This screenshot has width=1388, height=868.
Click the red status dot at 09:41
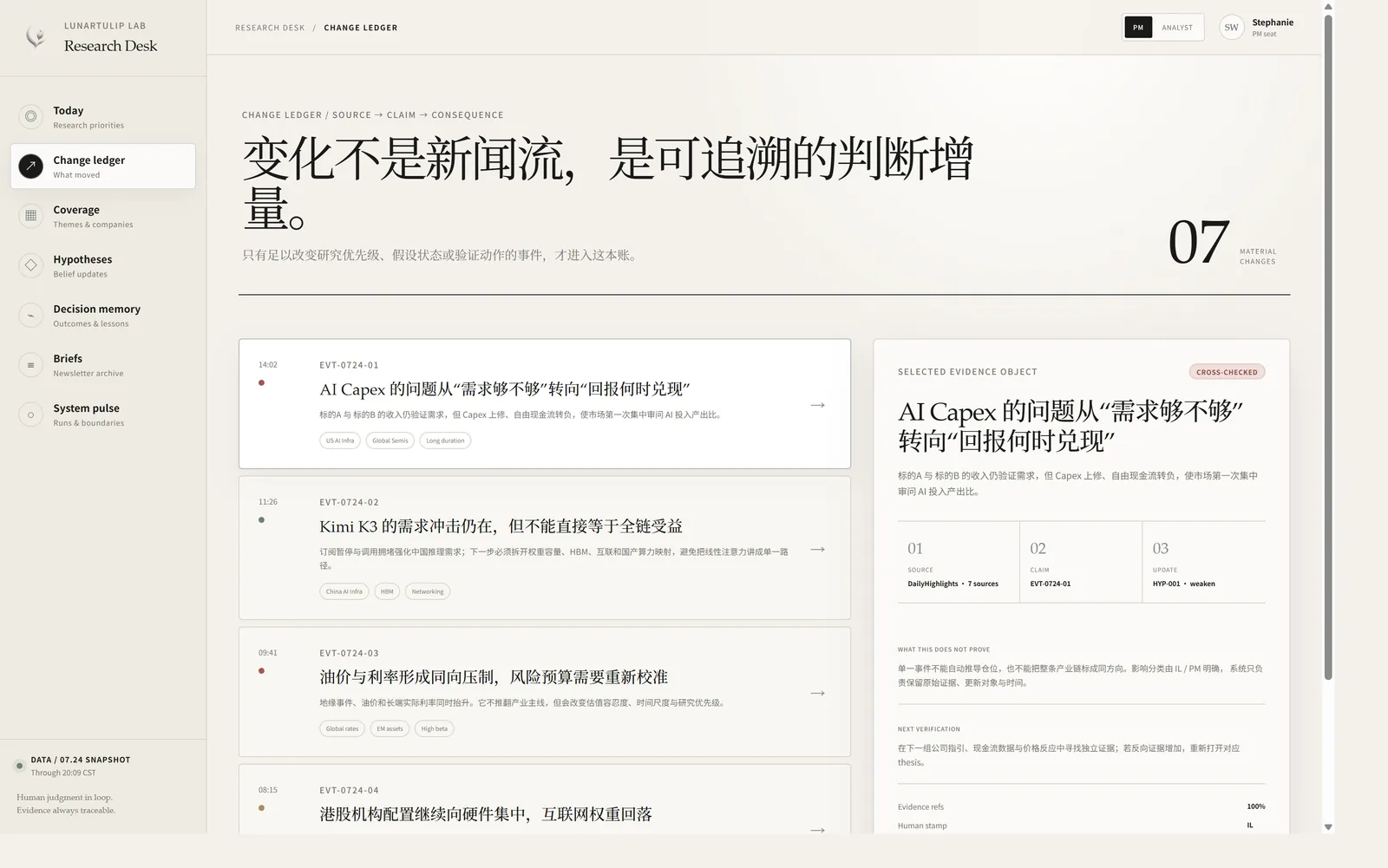261,670
